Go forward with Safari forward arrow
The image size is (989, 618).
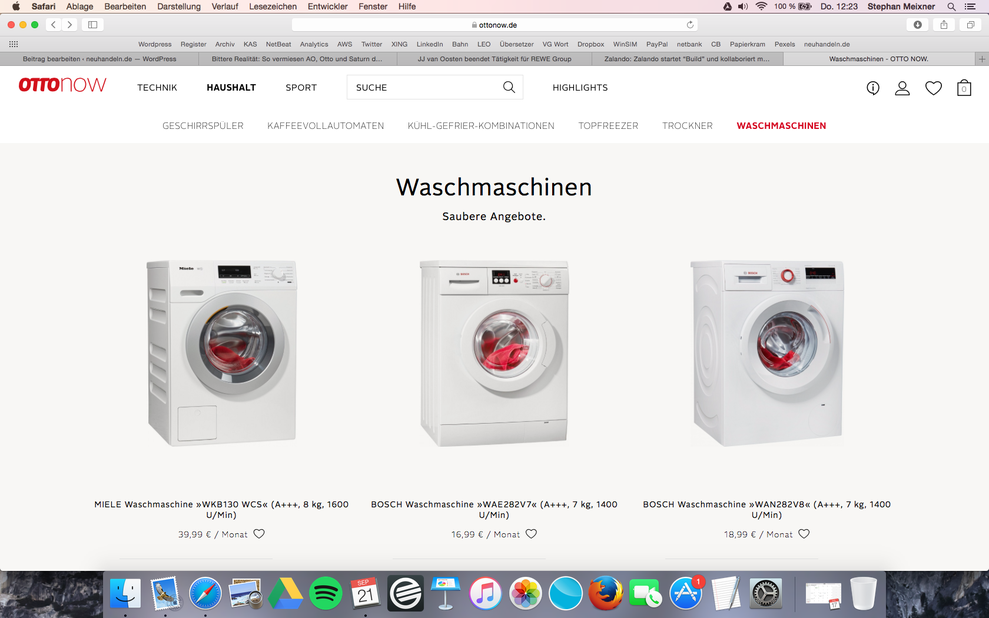(70, 25)
